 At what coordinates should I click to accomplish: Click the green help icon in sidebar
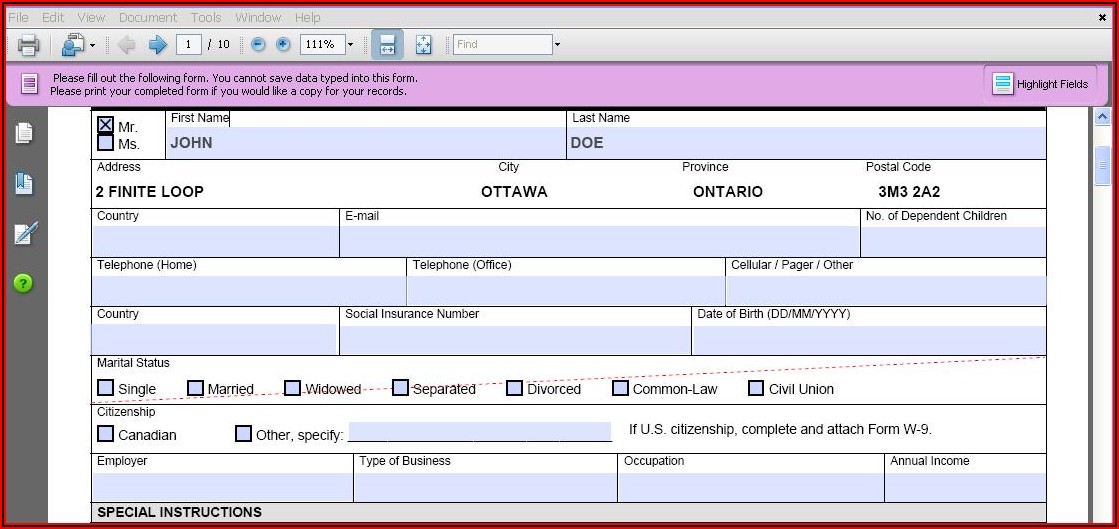coord(24,283)
